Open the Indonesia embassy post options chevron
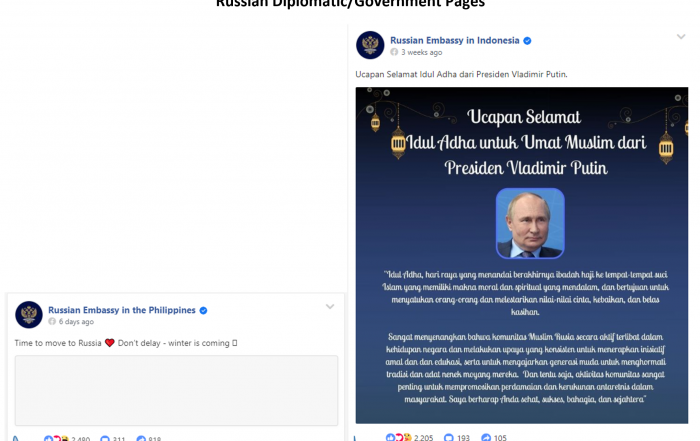 tap(681, 37)
